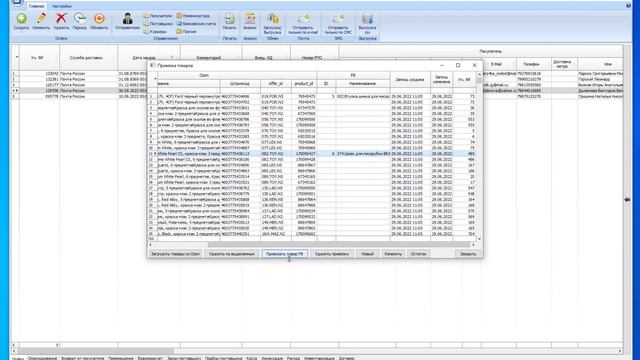Select highlighted dialog row 082.TOY.N3
This screenshot has height=360, width=640.
[312, 153]
